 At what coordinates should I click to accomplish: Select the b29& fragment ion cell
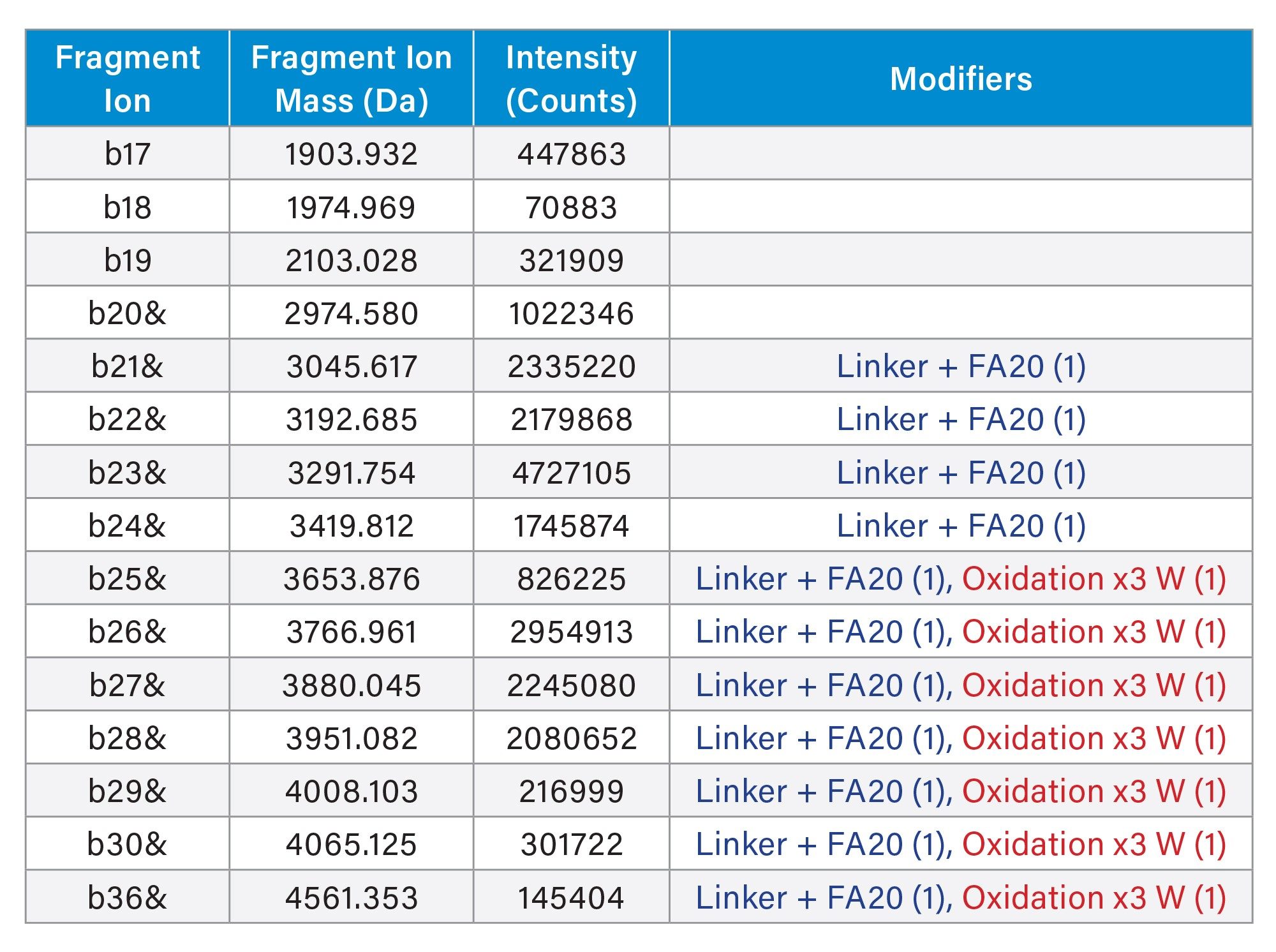[128, 791]
